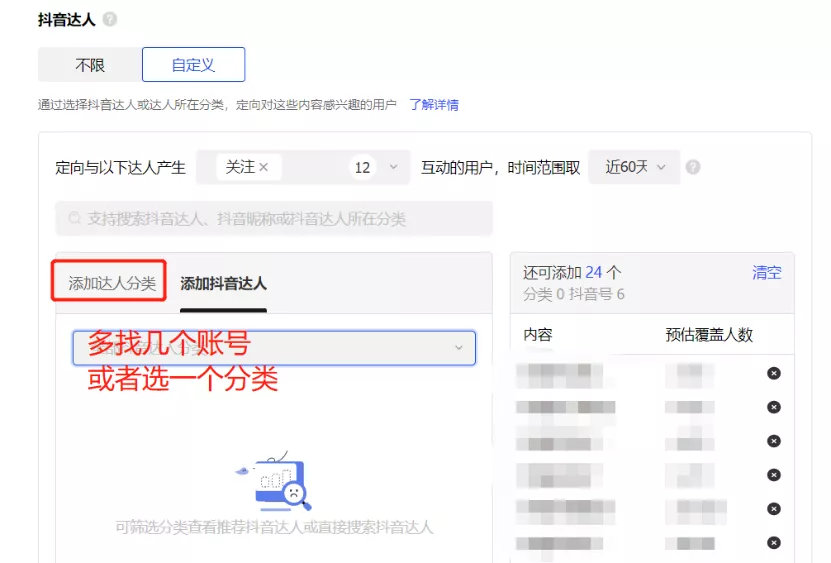Viewport: 831px width, 563px height.
Task: Click the search field for 抖音达人
Action: tap(274, 218)
